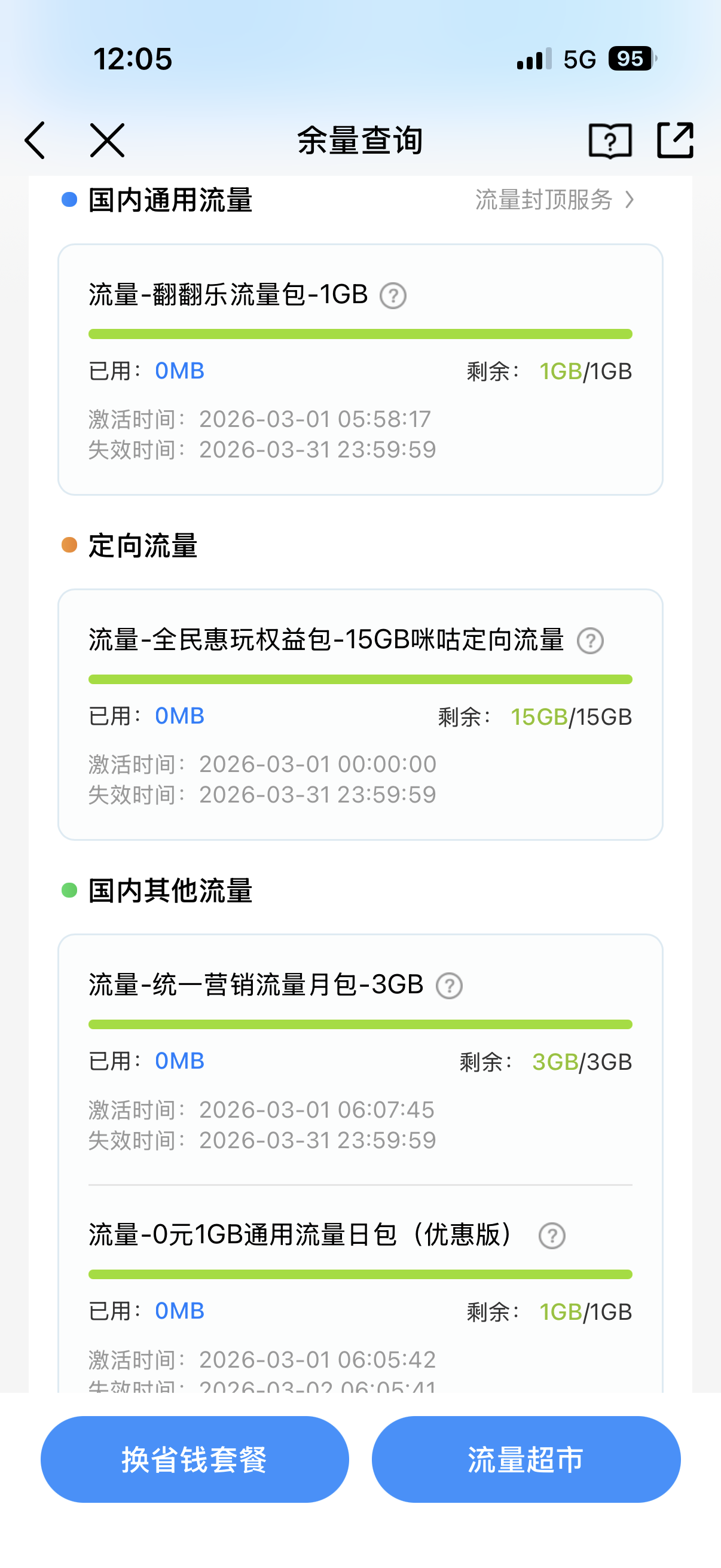Tap the 翻翻乐流量包-1GB usage progress bar

click(x=360, y=334)
